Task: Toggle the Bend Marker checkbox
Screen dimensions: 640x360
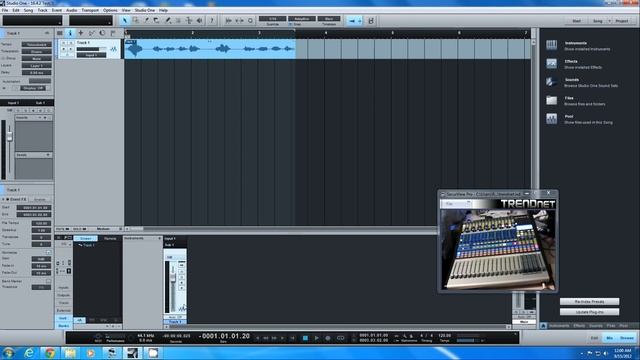Action: click(48, 281)
